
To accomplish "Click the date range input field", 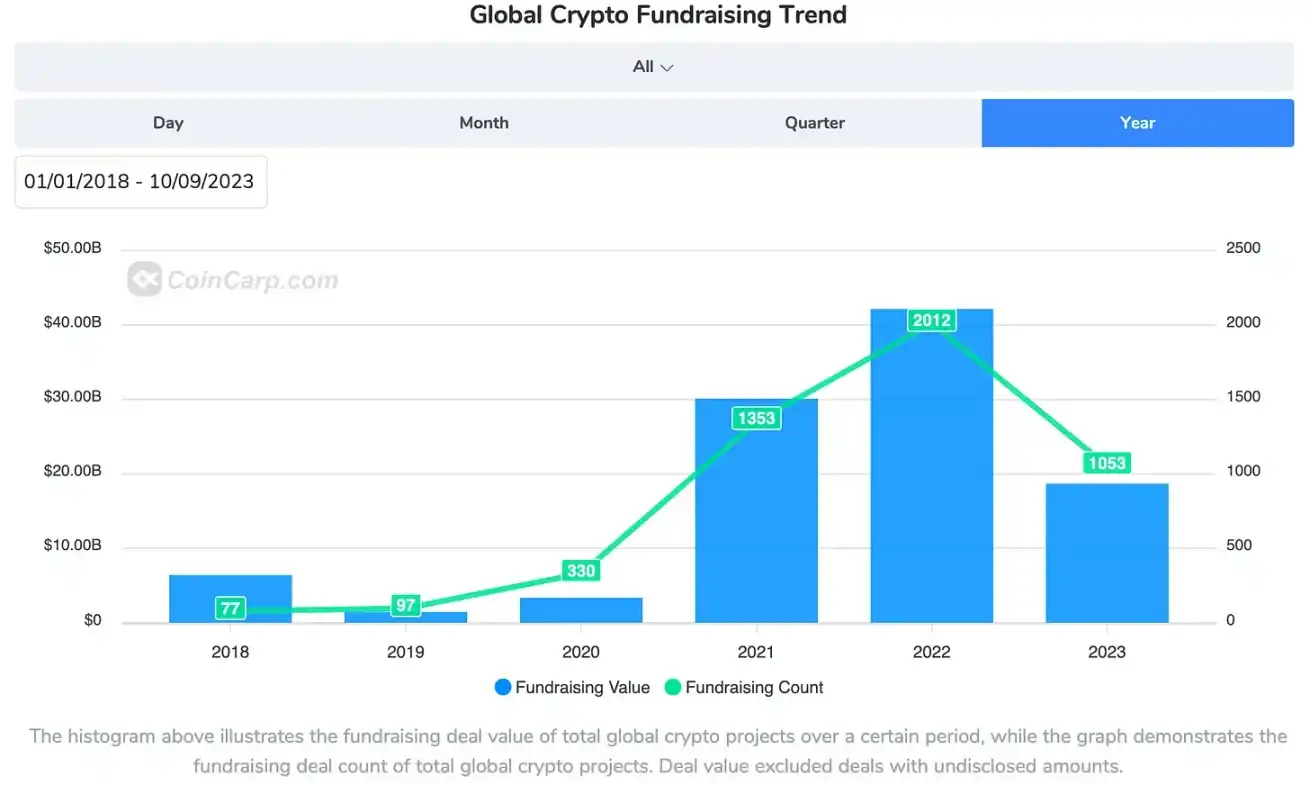I will point(140,182).
